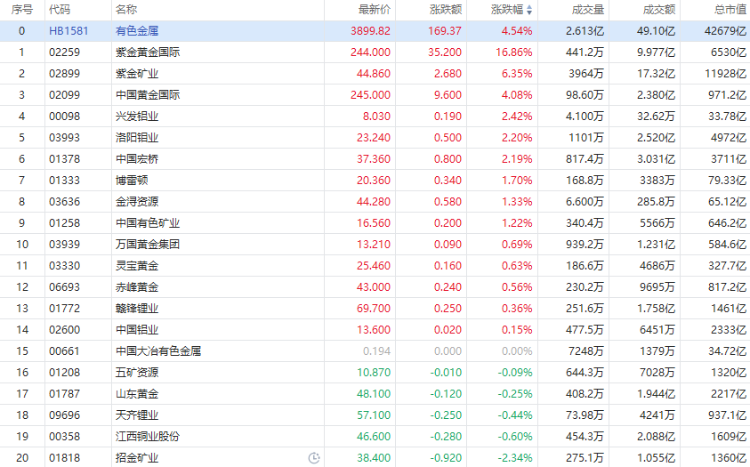Click turnover value 49.10亿
Viewport: 750px width, 467px height.
[x=656, y=31]
